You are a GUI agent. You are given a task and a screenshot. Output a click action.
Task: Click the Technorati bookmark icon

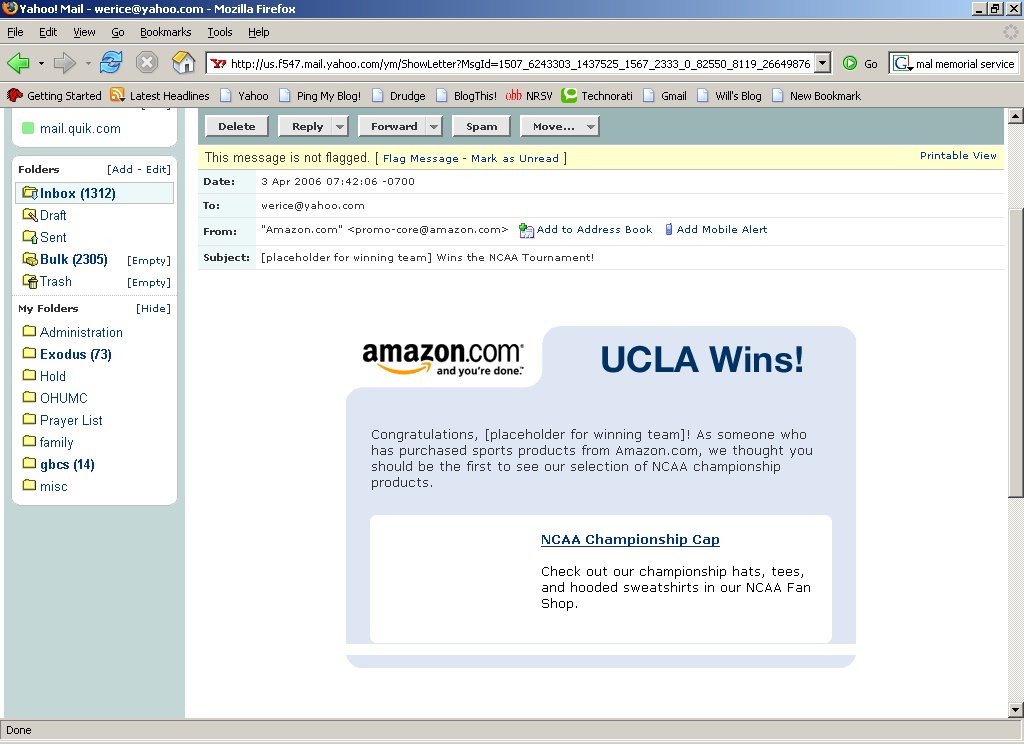(569, 95)
